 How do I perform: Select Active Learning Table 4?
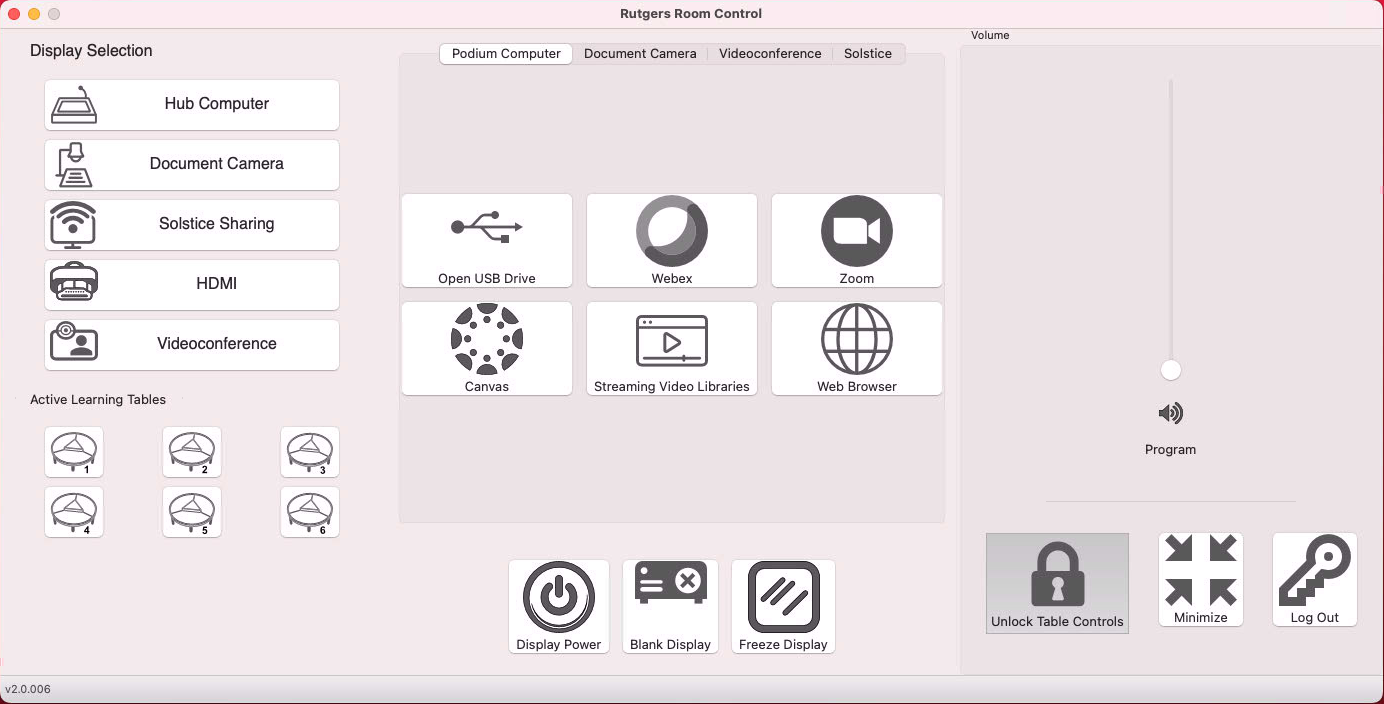coord(74,512)
